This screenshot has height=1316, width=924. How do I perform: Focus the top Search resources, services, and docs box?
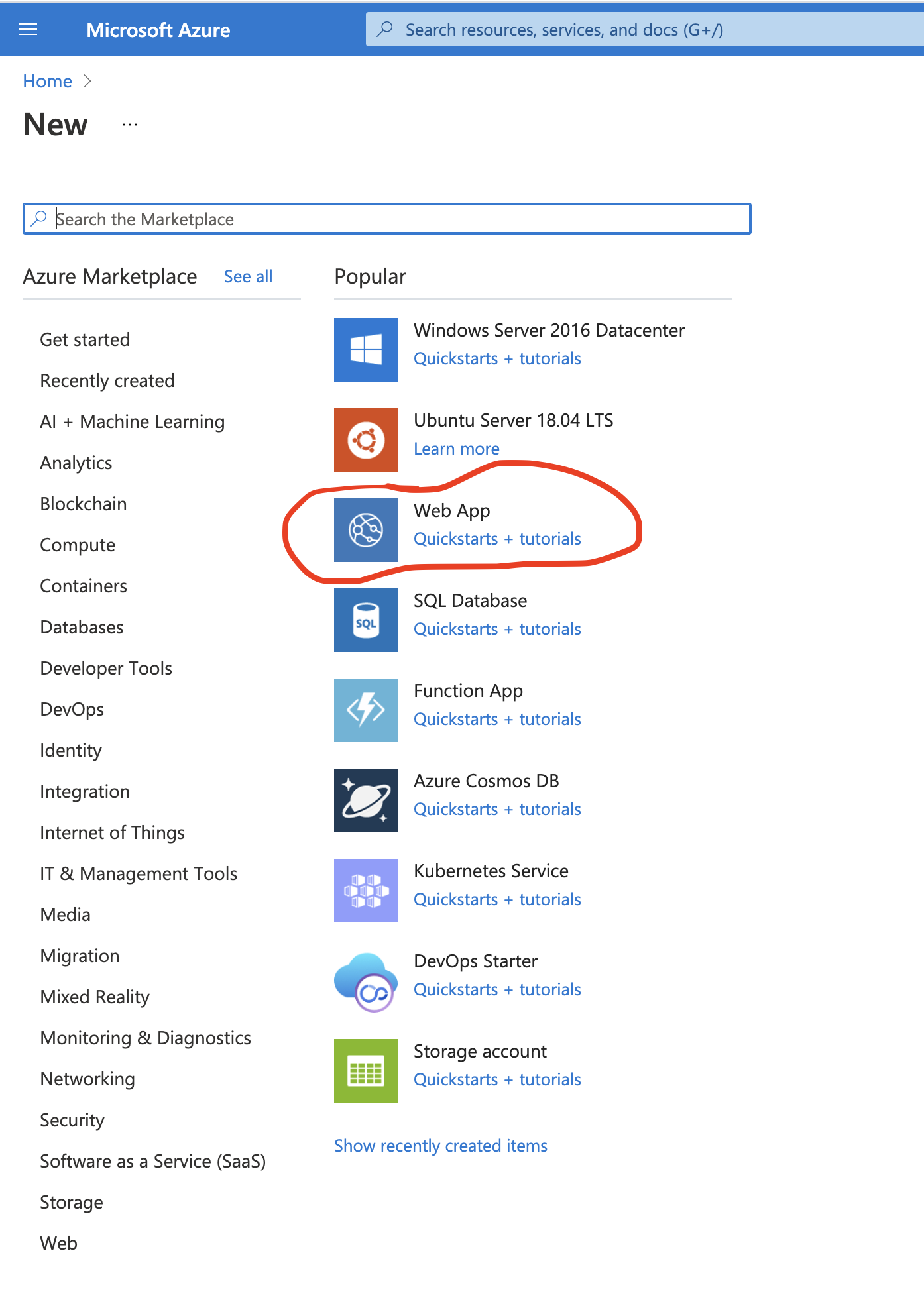[645, 30]
